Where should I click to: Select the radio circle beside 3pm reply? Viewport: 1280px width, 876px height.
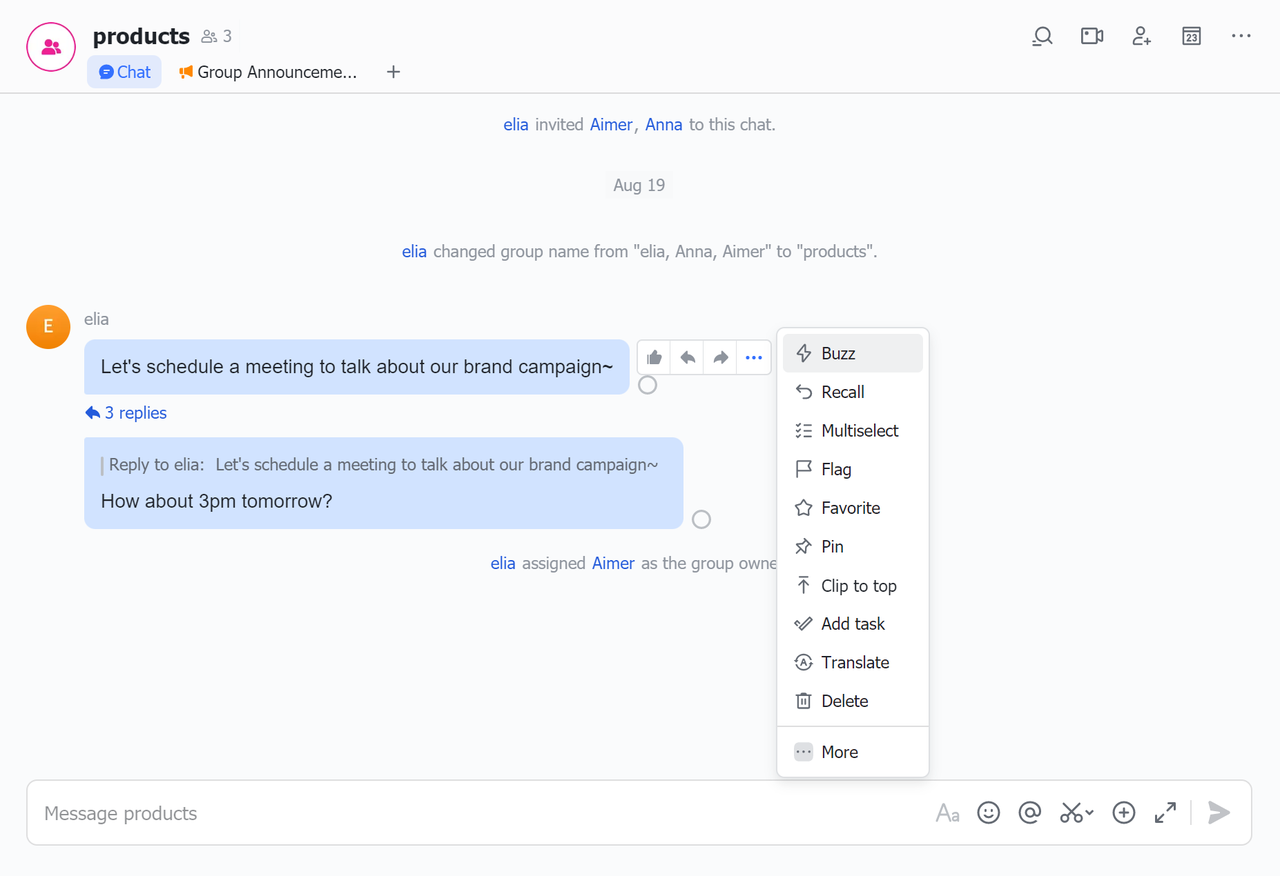pyautogui.click(x=702, y=519)
